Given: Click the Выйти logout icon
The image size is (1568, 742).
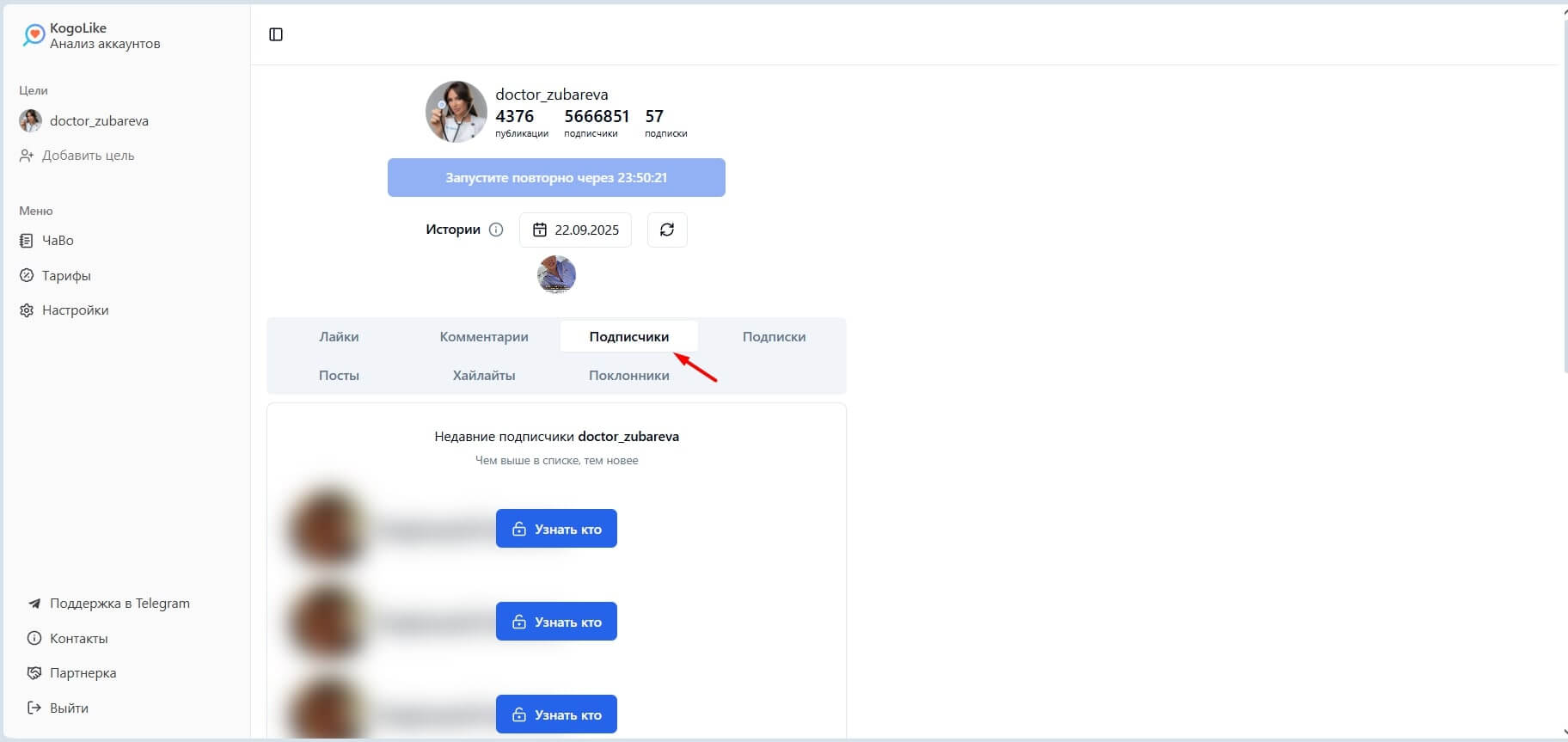Looking at the screenshot, I should [34, 708].
